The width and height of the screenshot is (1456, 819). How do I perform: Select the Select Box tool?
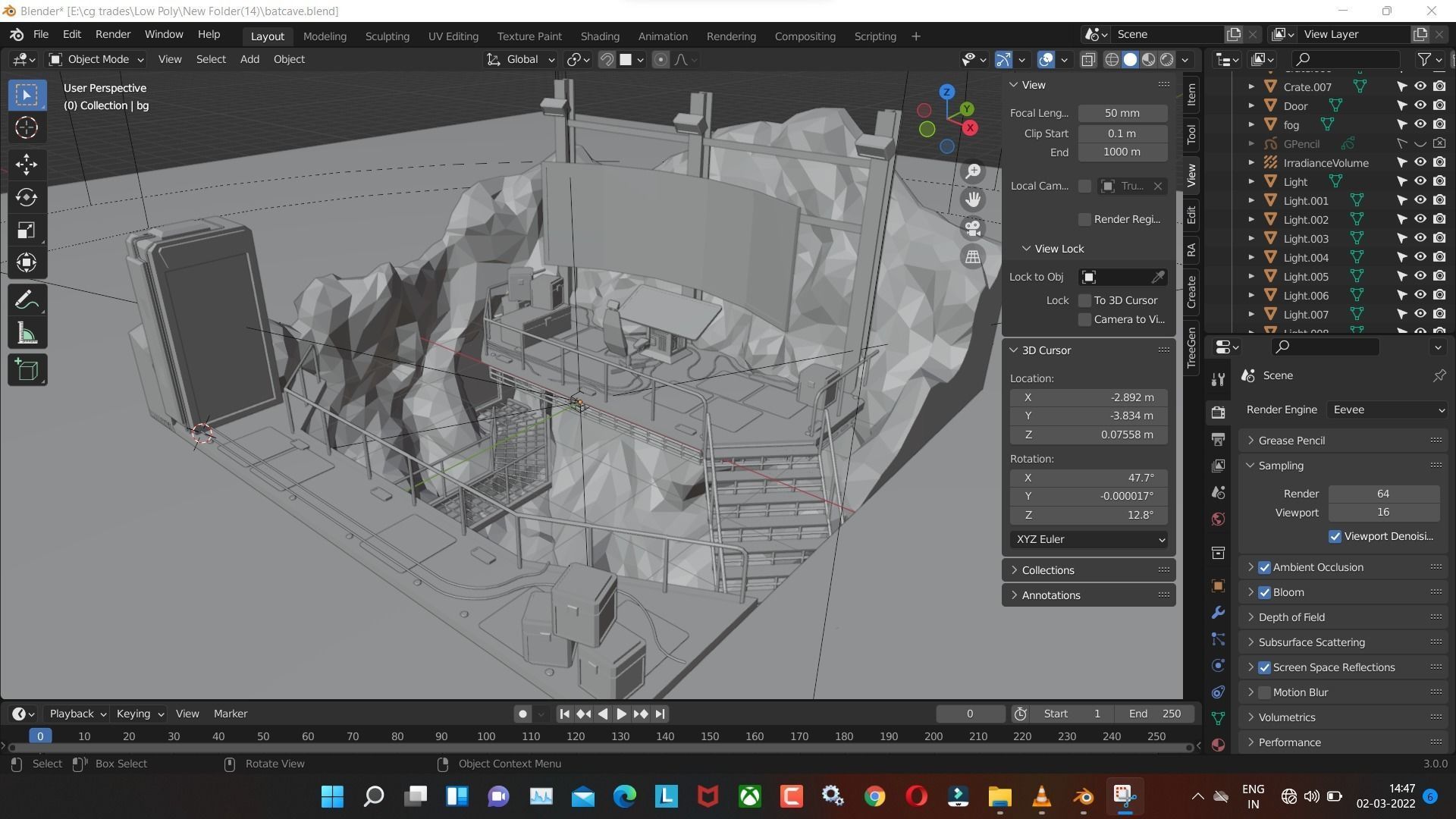tap(27, 95)
